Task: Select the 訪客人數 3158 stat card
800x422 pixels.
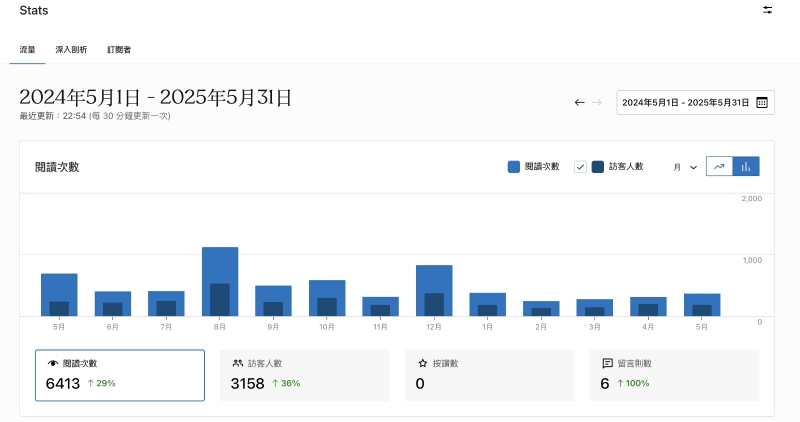Action: [x=304, y=375]
